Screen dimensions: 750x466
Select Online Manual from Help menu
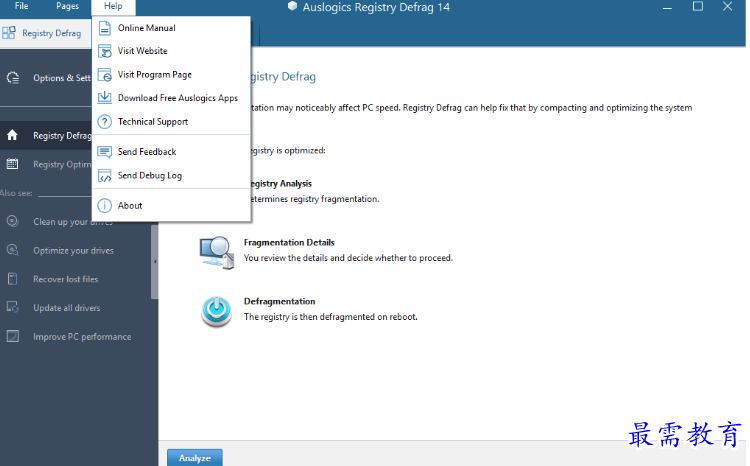tap(171, 28)
